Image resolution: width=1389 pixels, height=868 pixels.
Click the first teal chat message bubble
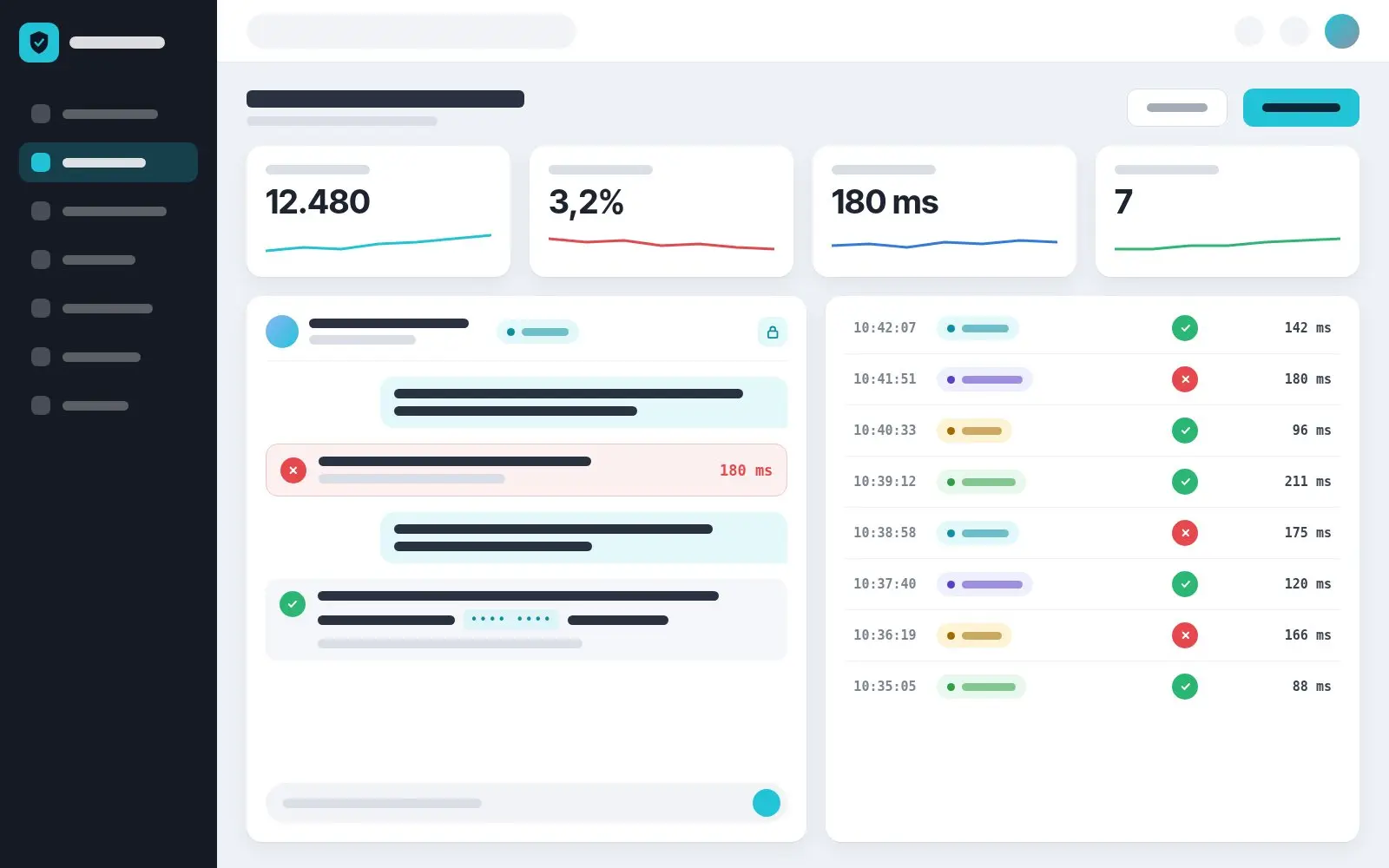[x=583, y=402]
